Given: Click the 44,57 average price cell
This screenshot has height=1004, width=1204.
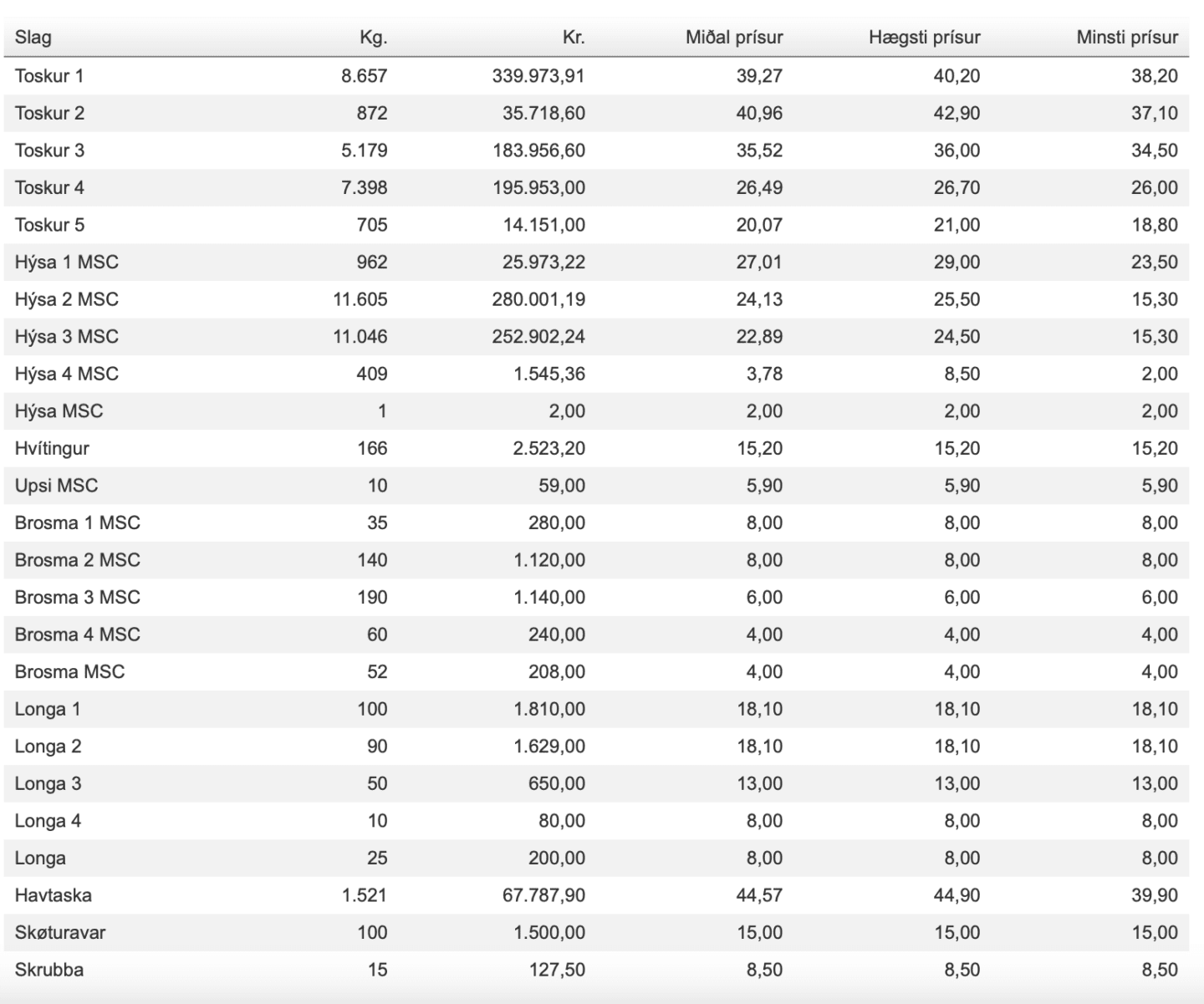Looking at the screenshot, I should [759, 895].
